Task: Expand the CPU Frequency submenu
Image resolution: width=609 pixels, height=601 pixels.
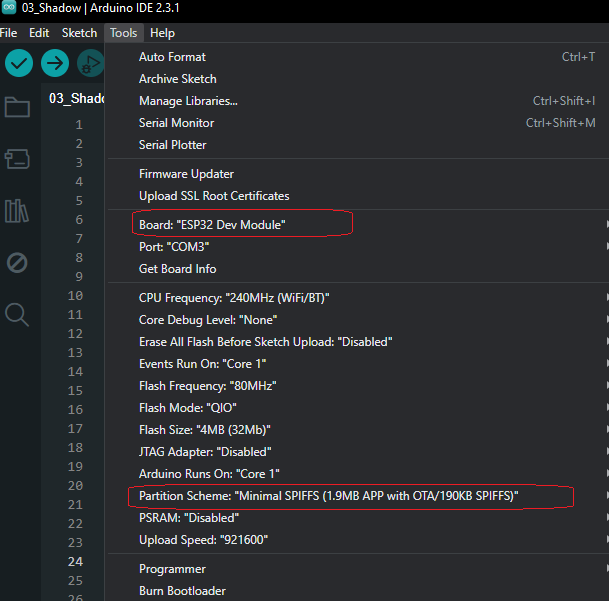Action: point(358,298)
